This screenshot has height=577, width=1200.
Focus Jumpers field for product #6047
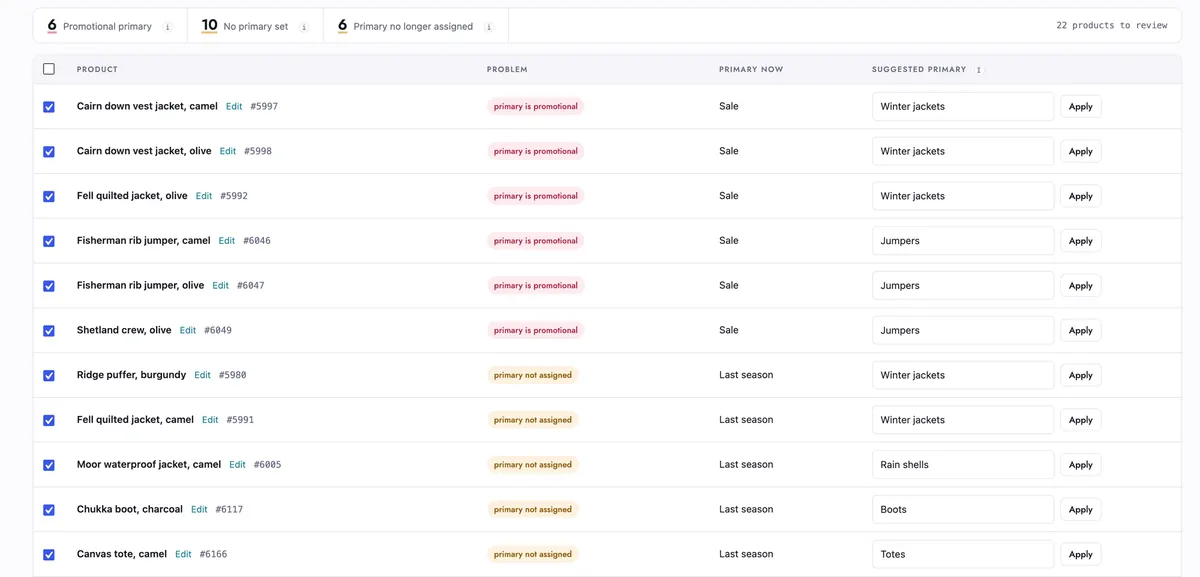click(963, 285)
